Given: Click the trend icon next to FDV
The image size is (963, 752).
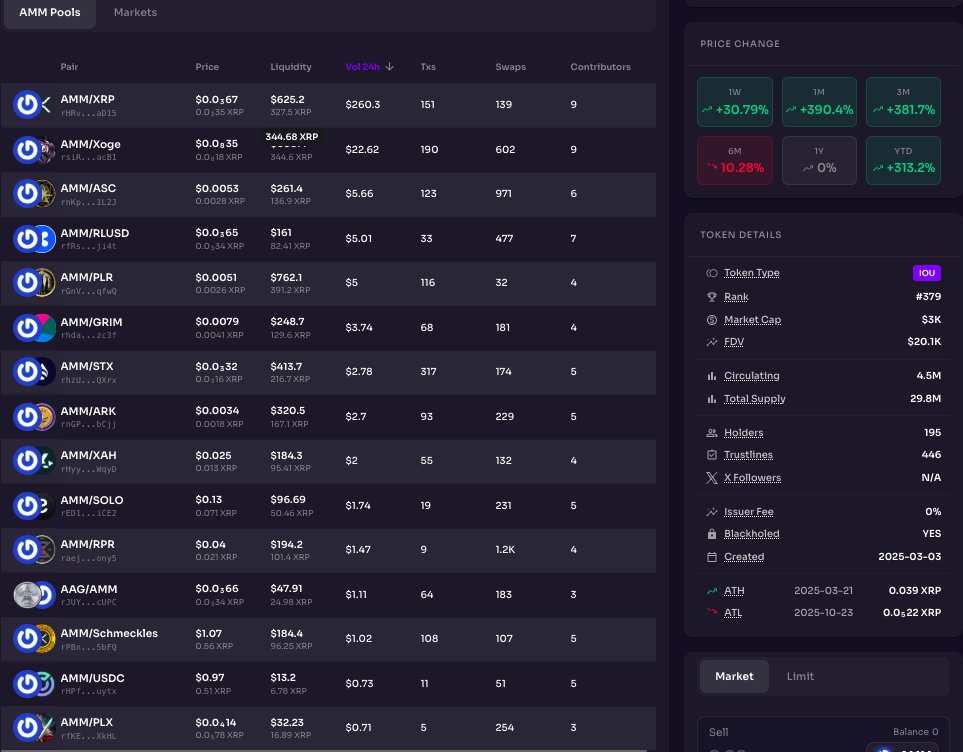Looking at the screenshot, I should click(711, 341).
